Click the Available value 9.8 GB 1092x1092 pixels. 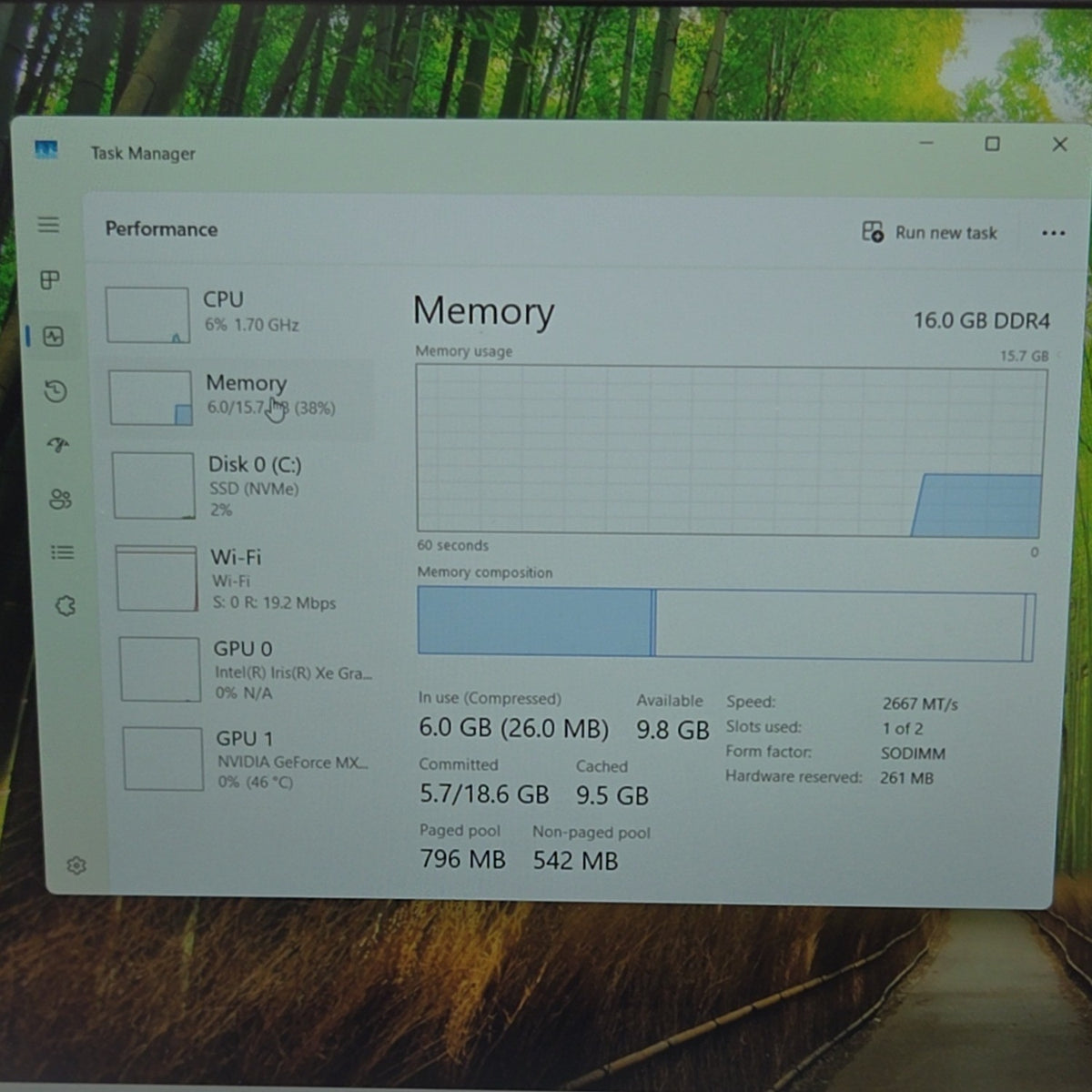tap(672, 731)
